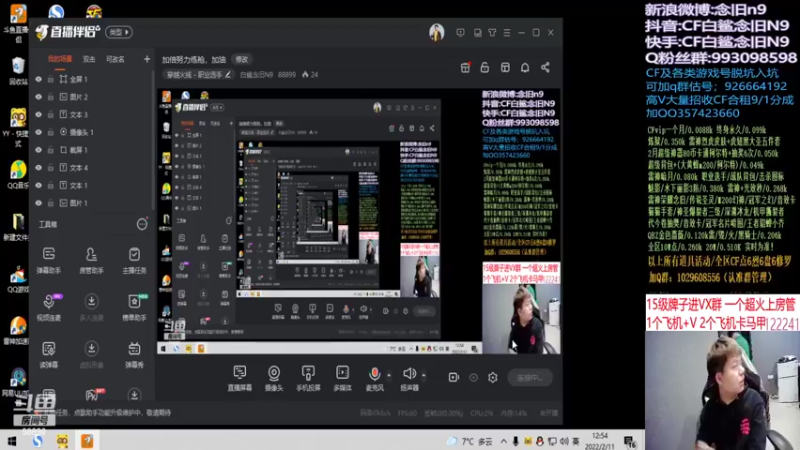The image size is (800, 450).
Task: Toggle visibility of 摄像头 1 layer
Action: point(38,132)
